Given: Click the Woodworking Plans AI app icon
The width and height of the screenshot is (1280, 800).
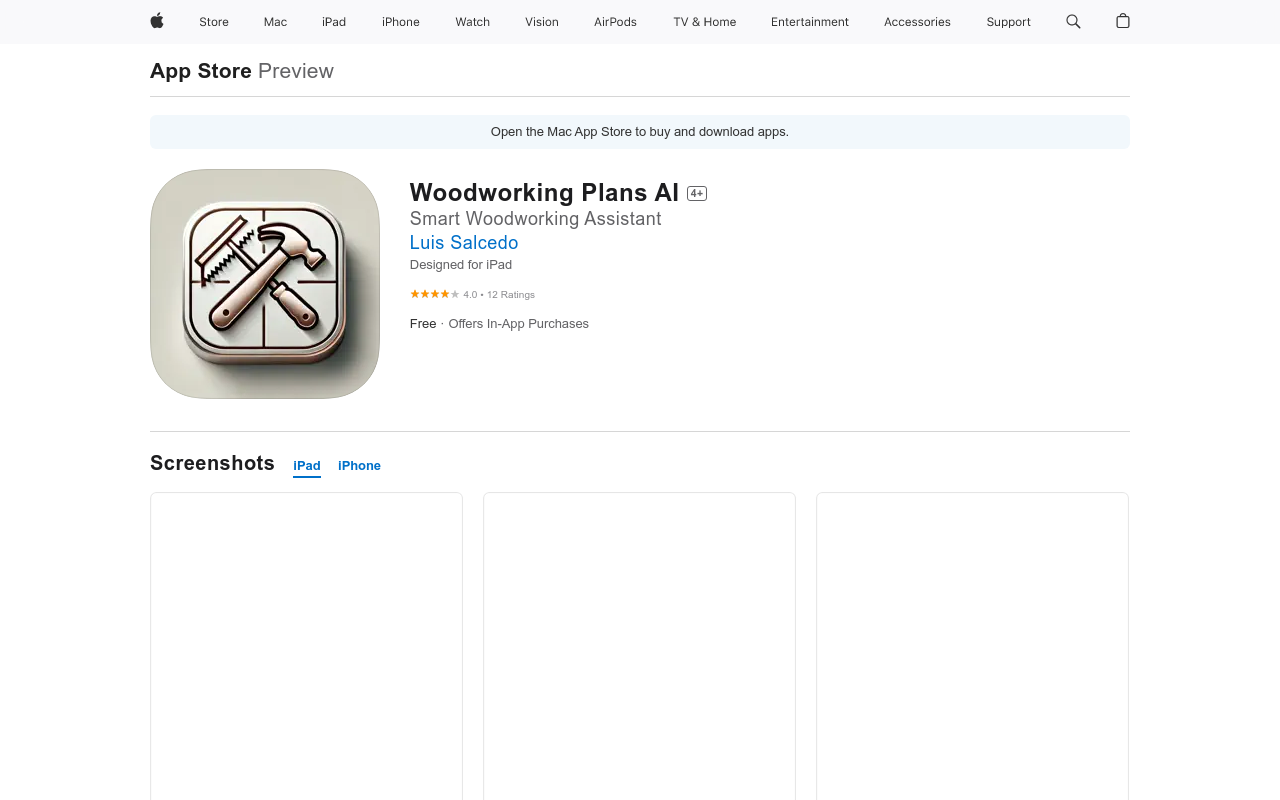Looking at the screenshot, I should (x=265, y=284).
